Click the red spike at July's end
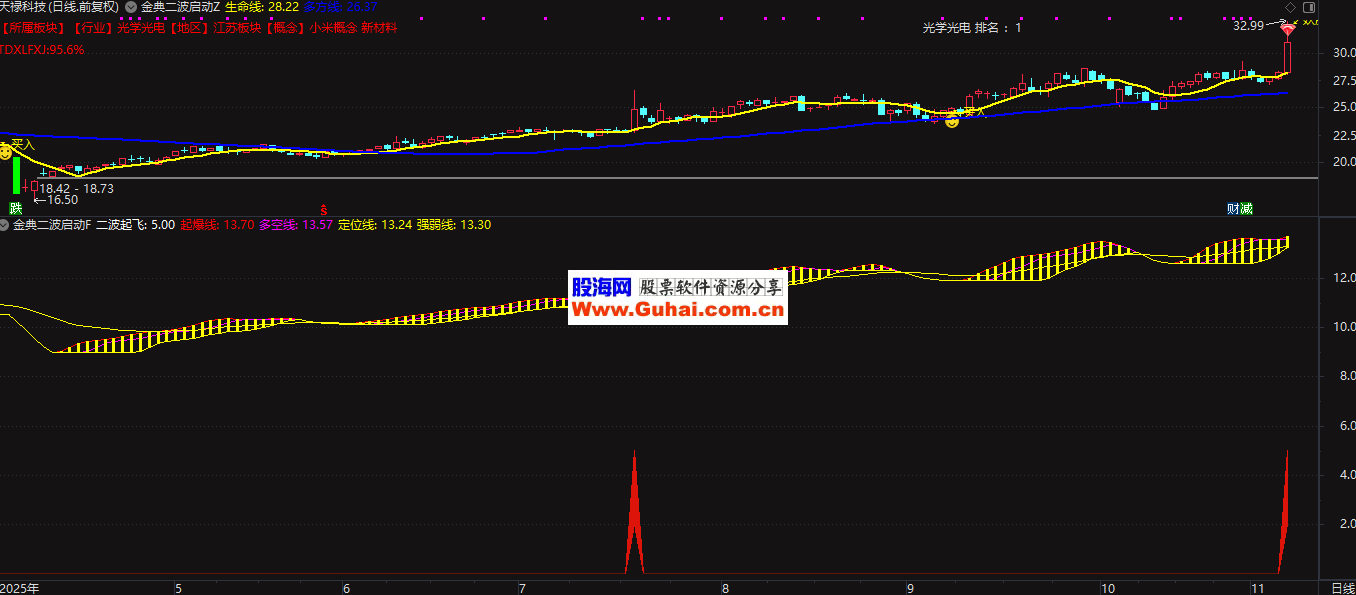Viewport: 1356px width, 595px height. [634, 520]
